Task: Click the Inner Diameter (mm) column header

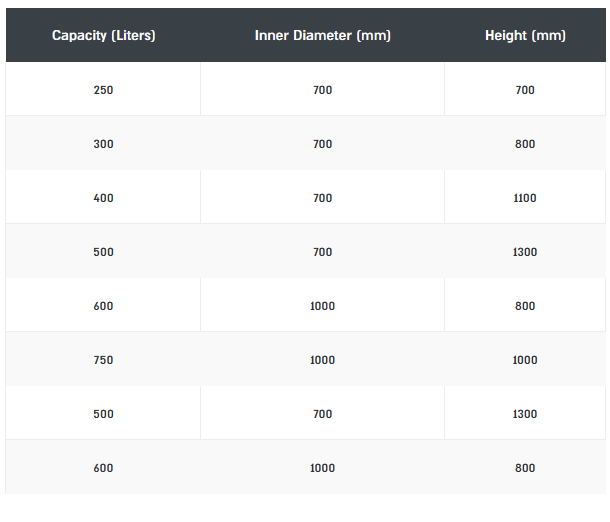Action: click(x=322, y=36)
